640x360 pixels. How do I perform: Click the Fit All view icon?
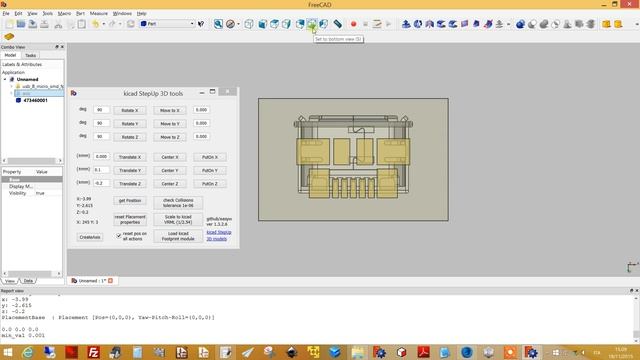point(218,24)
